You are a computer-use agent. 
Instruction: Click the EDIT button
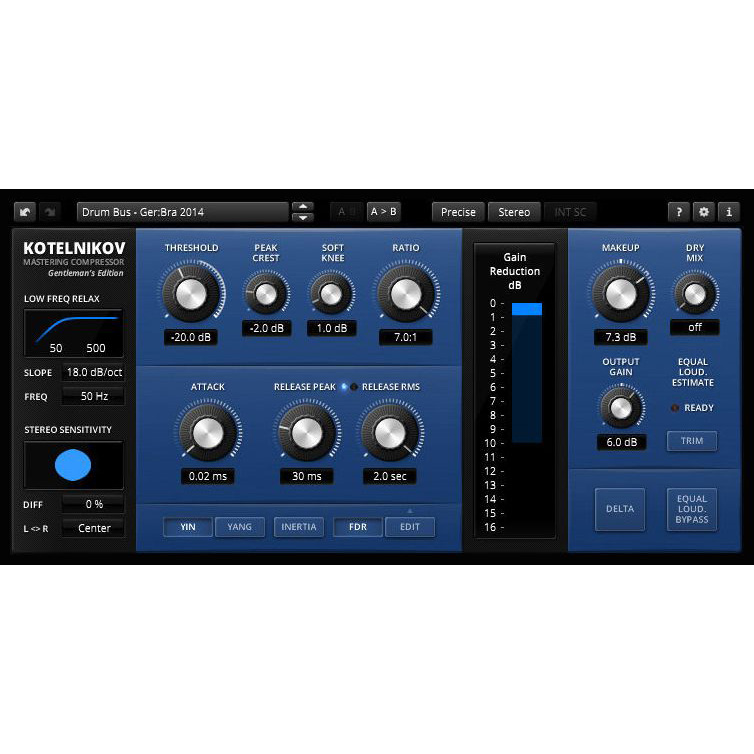click(410, 527)
